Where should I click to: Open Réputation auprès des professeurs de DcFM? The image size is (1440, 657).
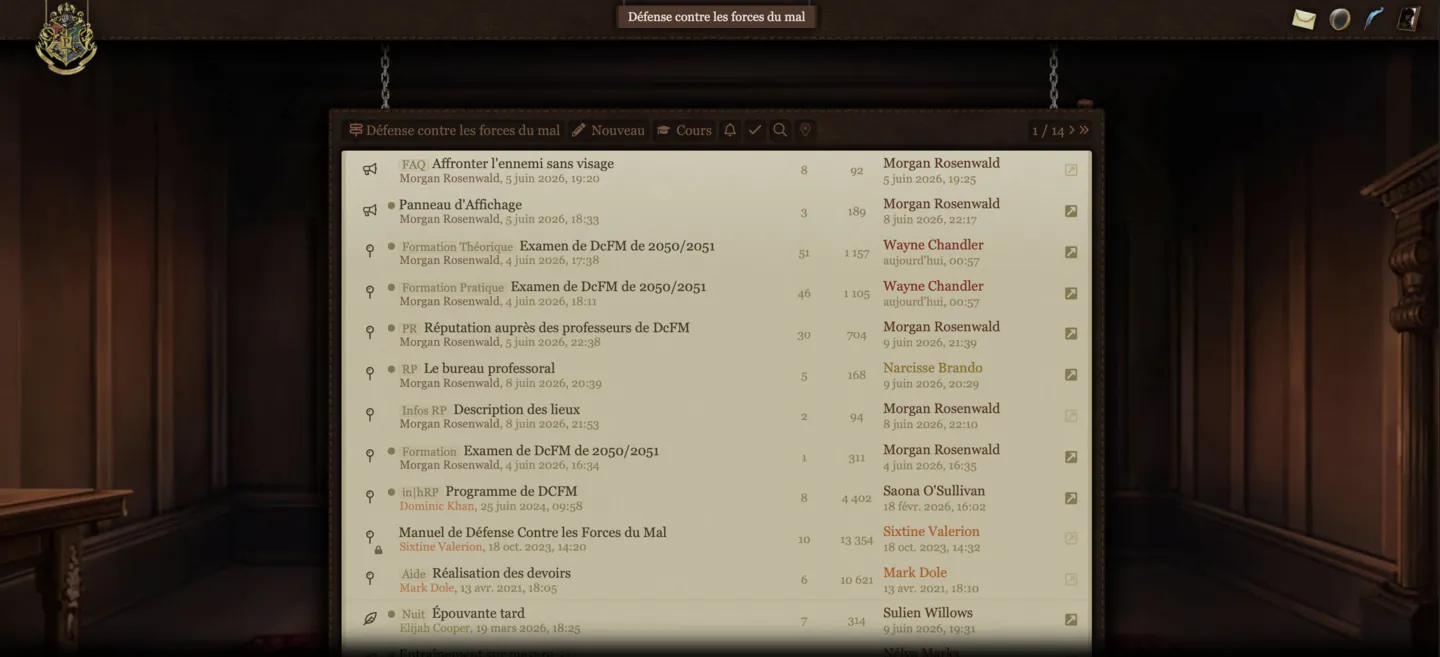click(x=557, y=328)
